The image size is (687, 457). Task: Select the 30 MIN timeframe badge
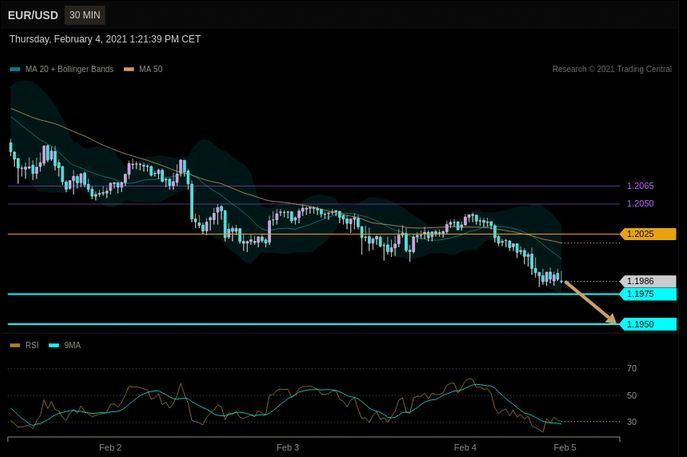85,15
